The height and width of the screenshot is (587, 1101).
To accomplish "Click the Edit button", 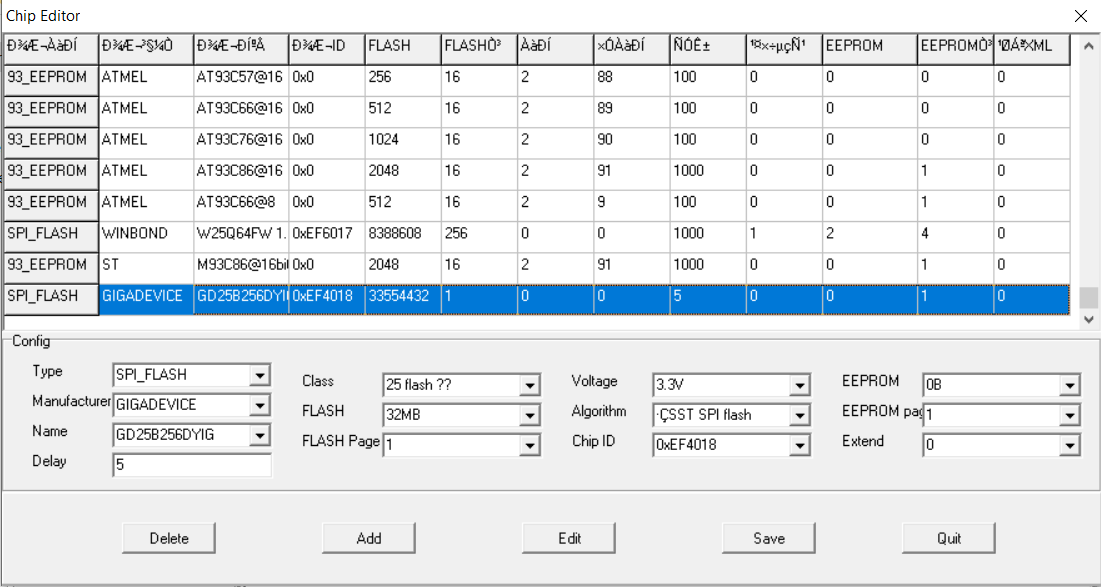I will [569, 539].
